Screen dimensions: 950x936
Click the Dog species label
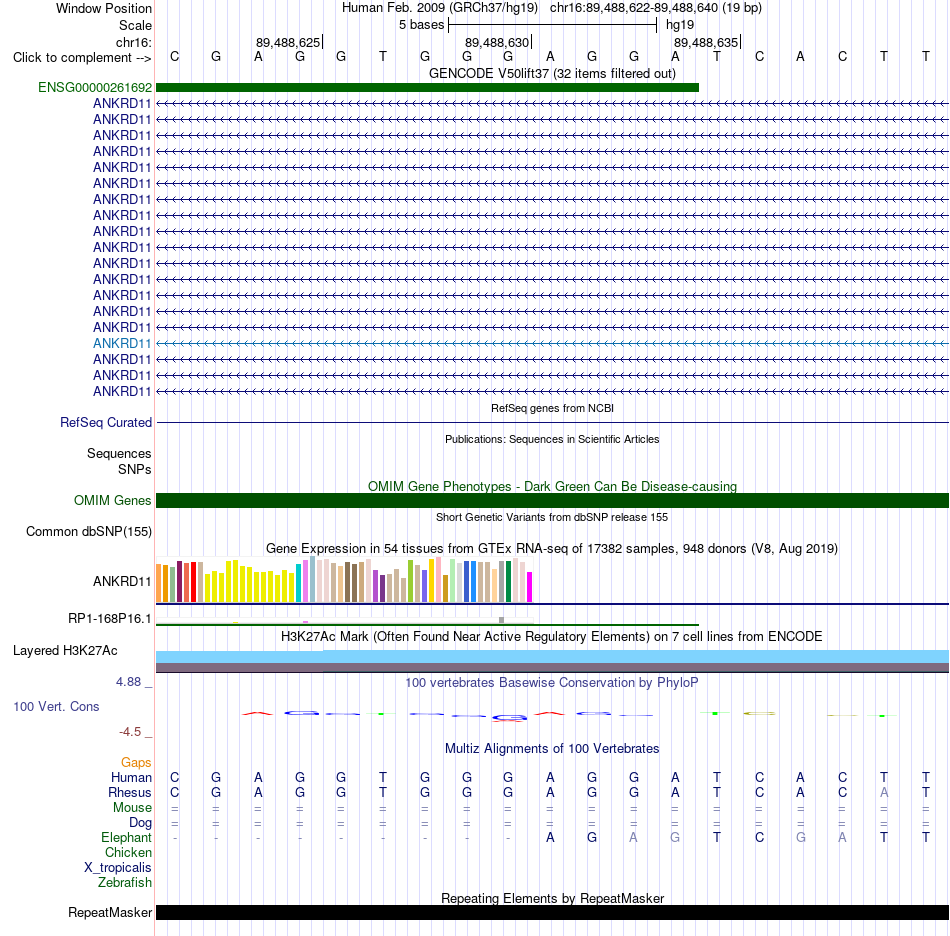[x=140, y=823]
